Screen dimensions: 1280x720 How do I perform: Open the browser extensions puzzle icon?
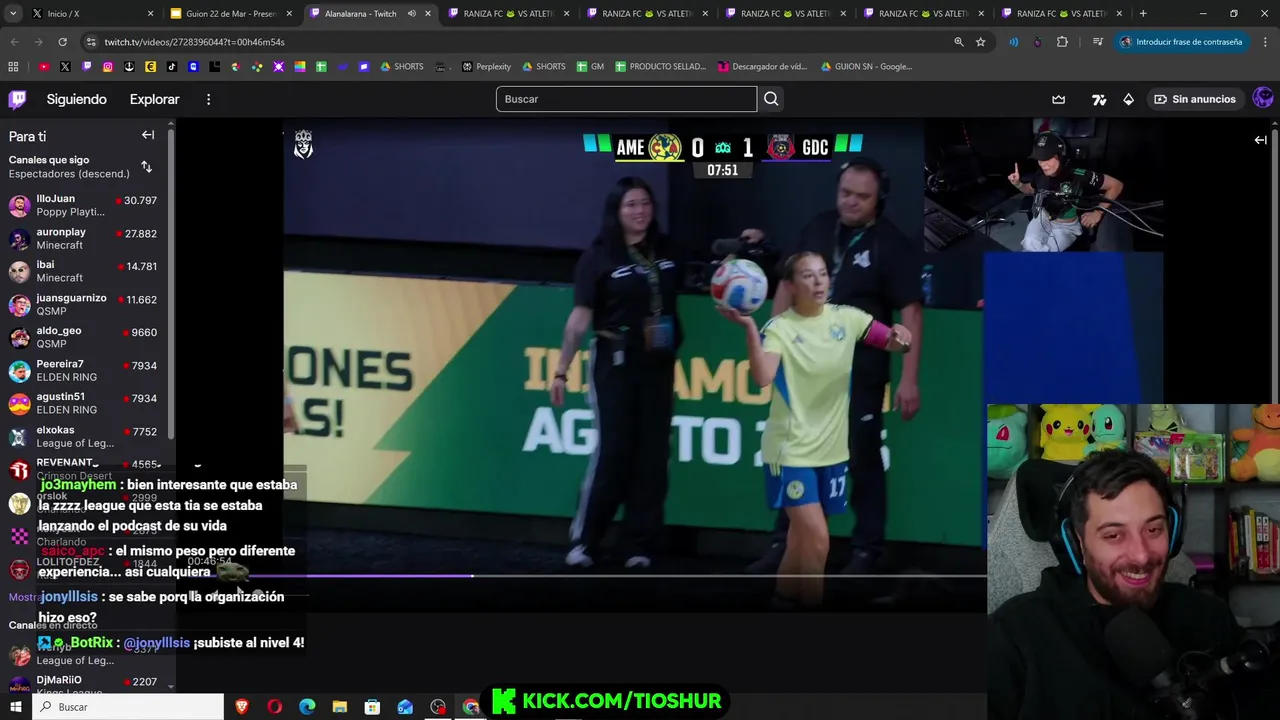tap(1062, 42)
